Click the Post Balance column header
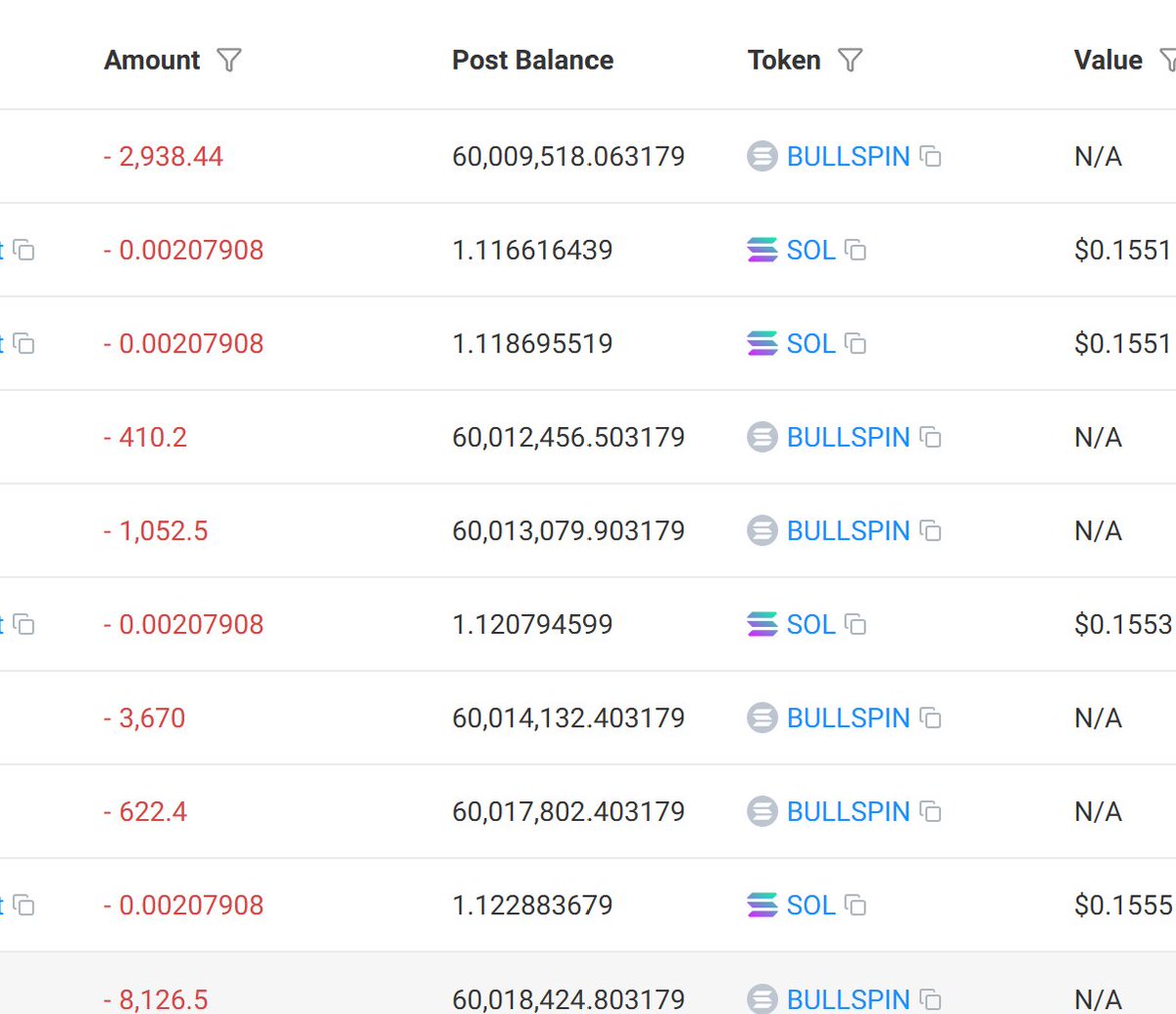 click(x=533, y=61)
